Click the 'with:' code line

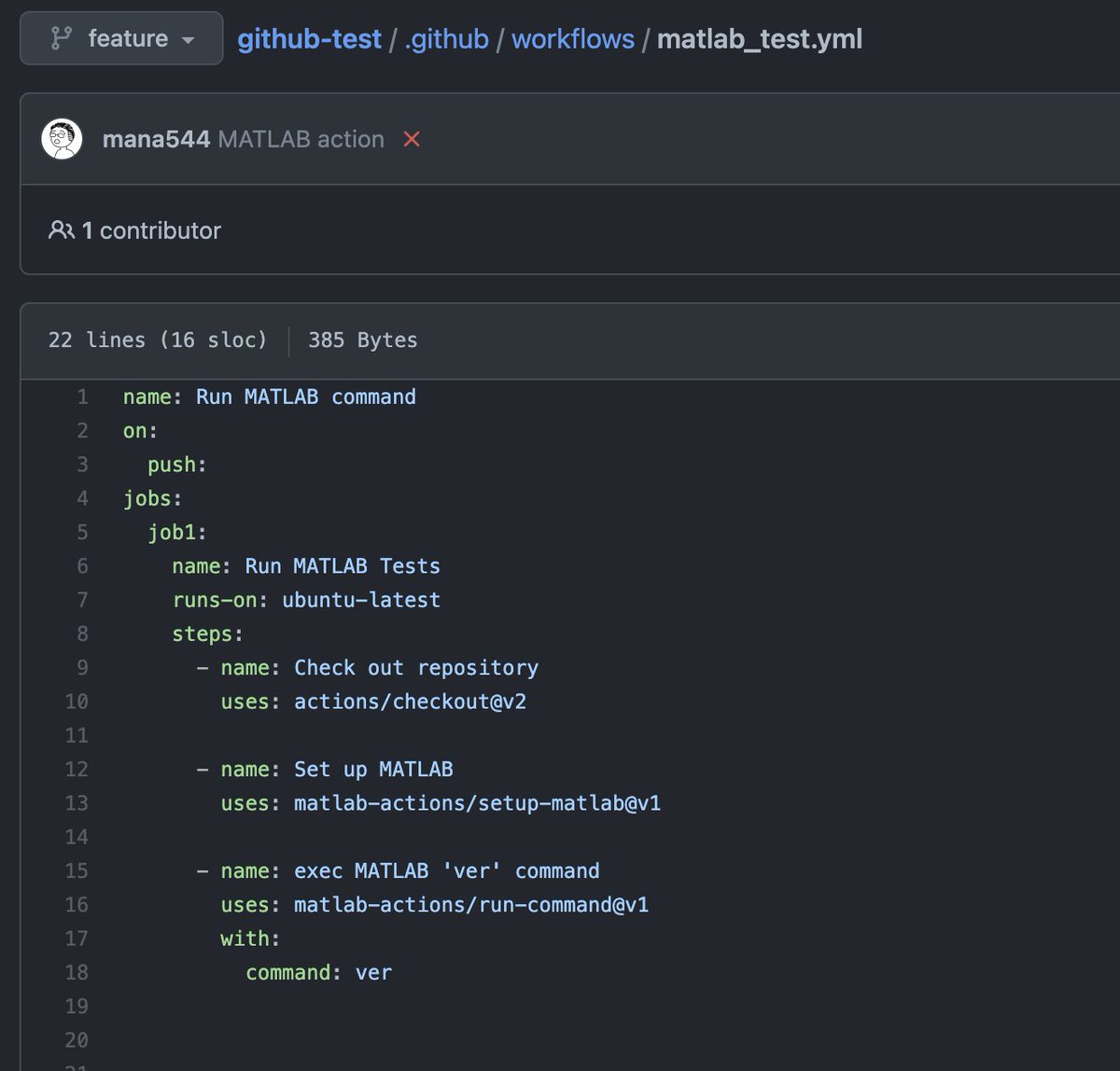pos(250,939)
